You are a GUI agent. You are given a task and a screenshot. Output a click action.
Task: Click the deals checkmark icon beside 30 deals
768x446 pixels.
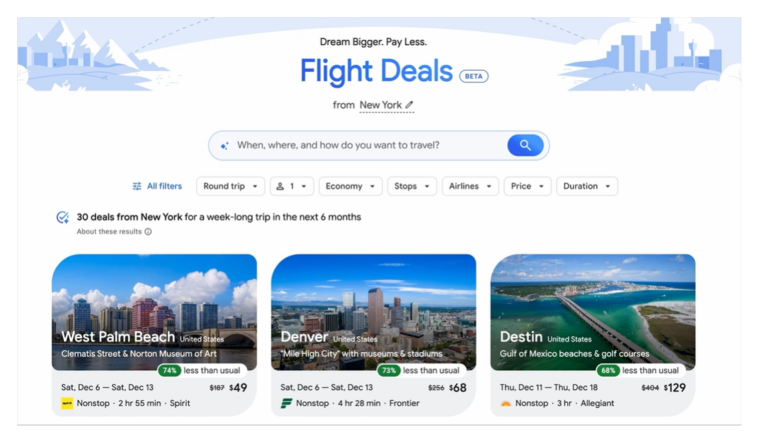(63, 217)
